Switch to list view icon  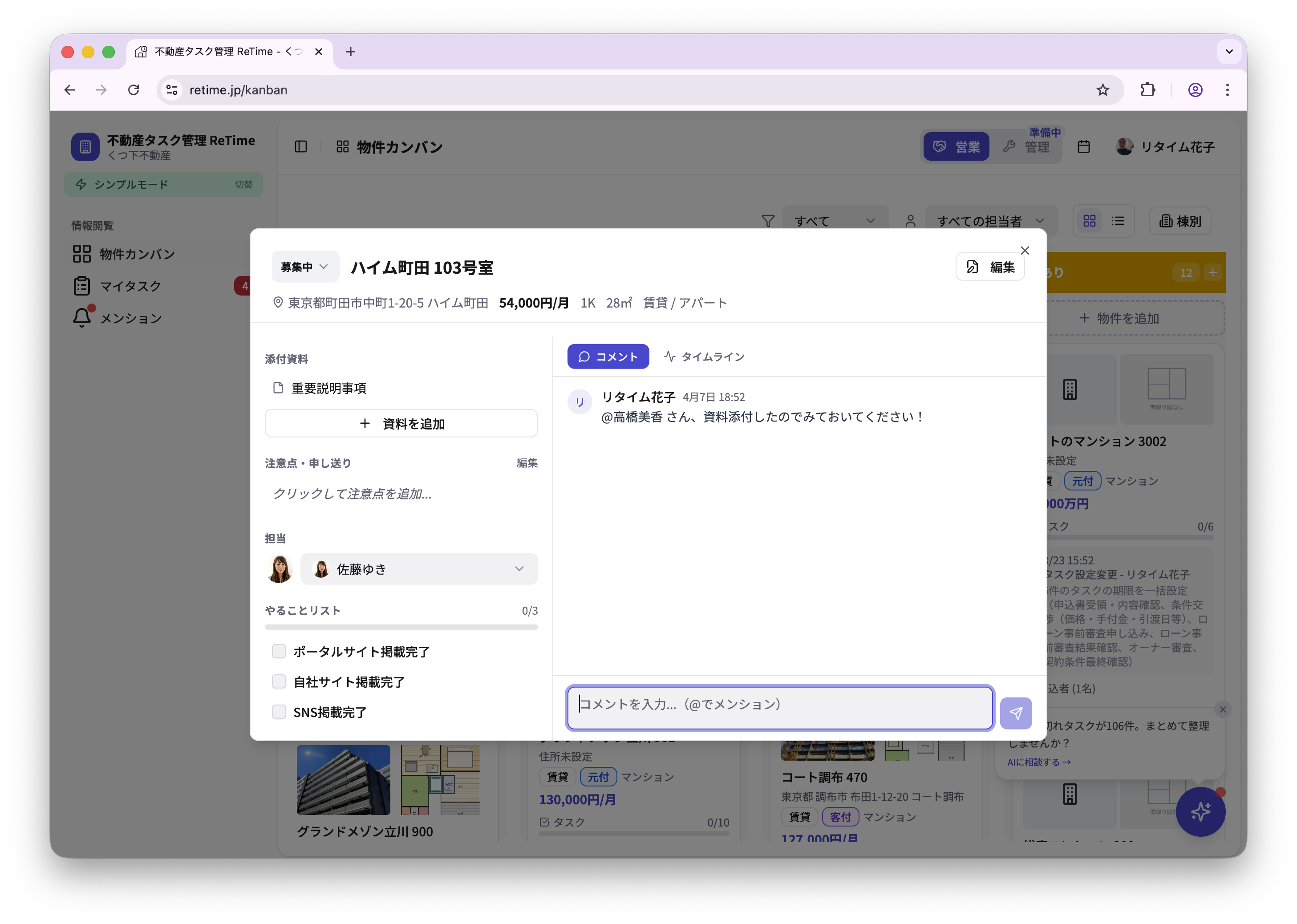pos(1119,221)
